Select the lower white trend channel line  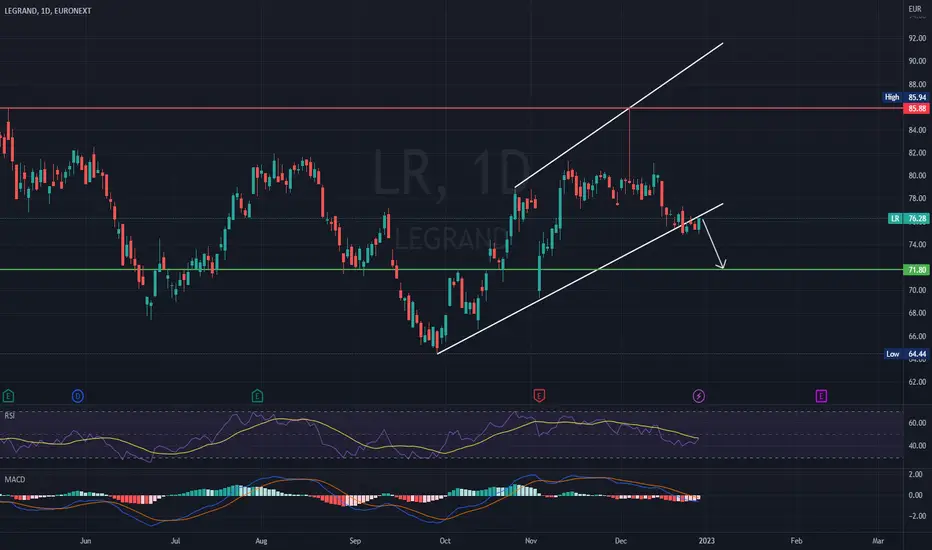click(x=580, y=279)
